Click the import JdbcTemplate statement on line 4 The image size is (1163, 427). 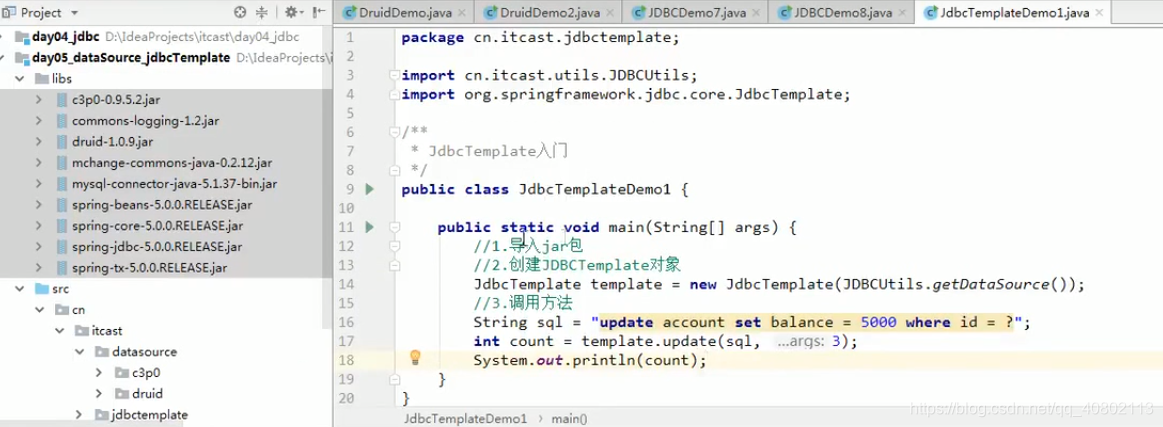[x=626, y=95]
